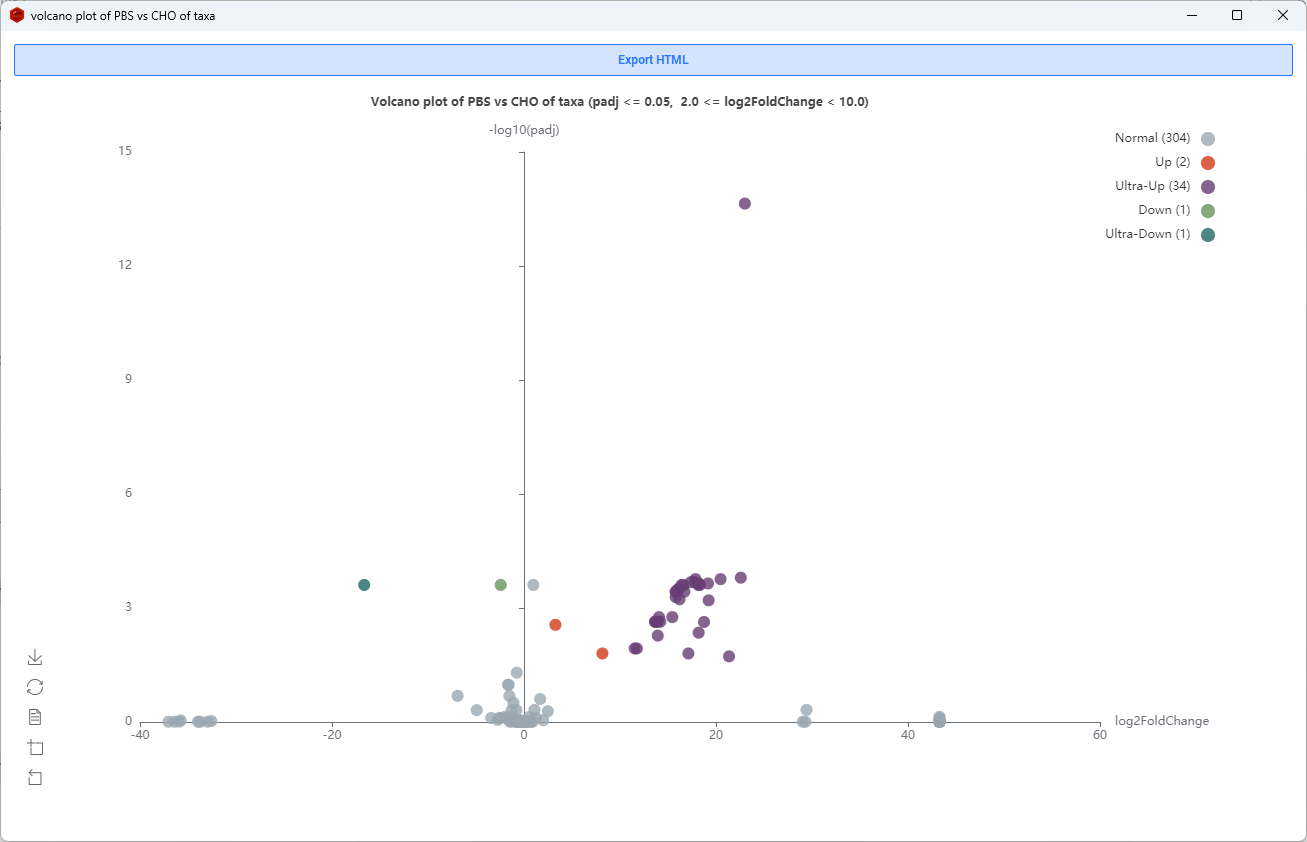Click the zoom reset back icon
The width and height of the screenshot is (1307, 842).
[x=35, y=777]
